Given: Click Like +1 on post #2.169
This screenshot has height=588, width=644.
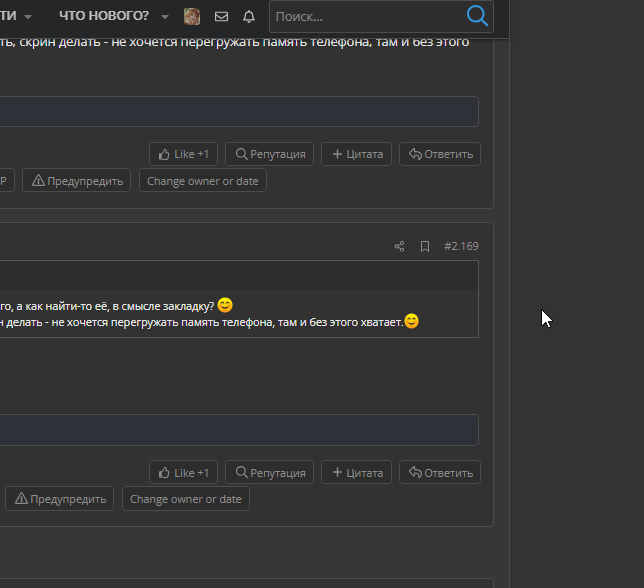Looking at the screenshot, I should [184, 472].
